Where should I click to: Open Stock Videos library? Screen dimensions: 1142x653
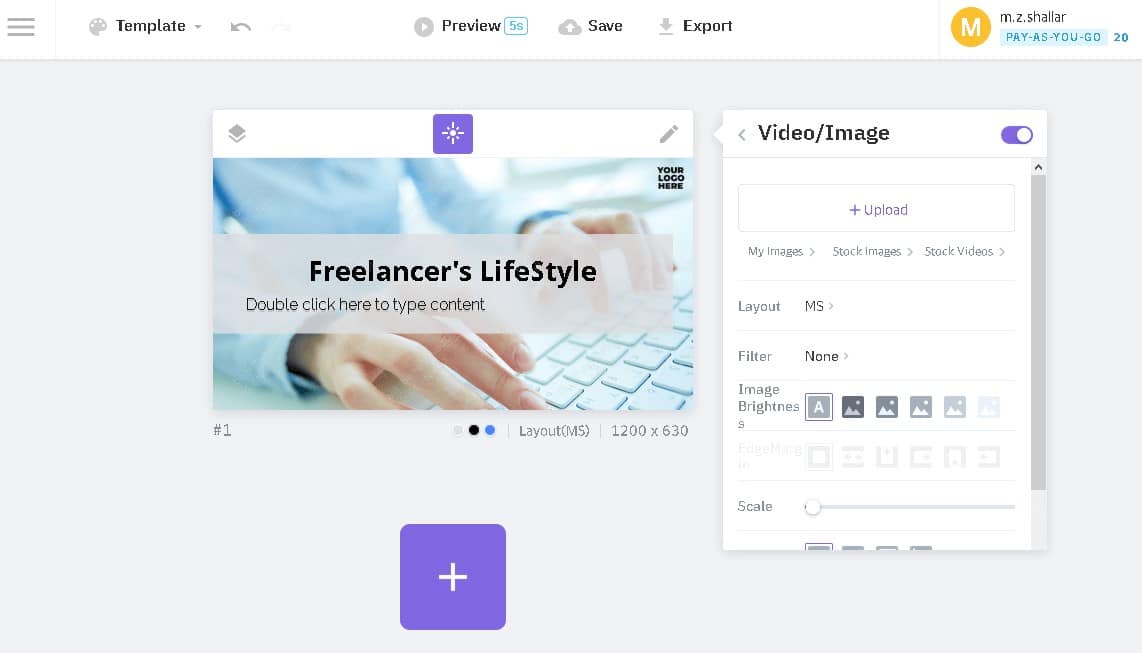point(964,251)
